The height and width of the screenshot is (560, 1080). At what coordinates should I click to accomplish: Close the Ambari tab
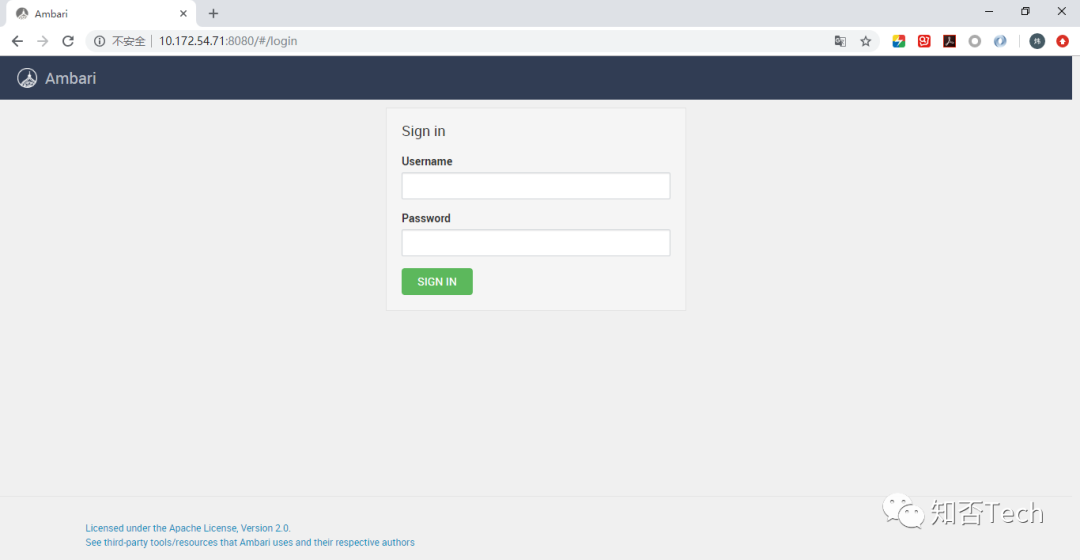pyautogui.click(x=183, y=13)
